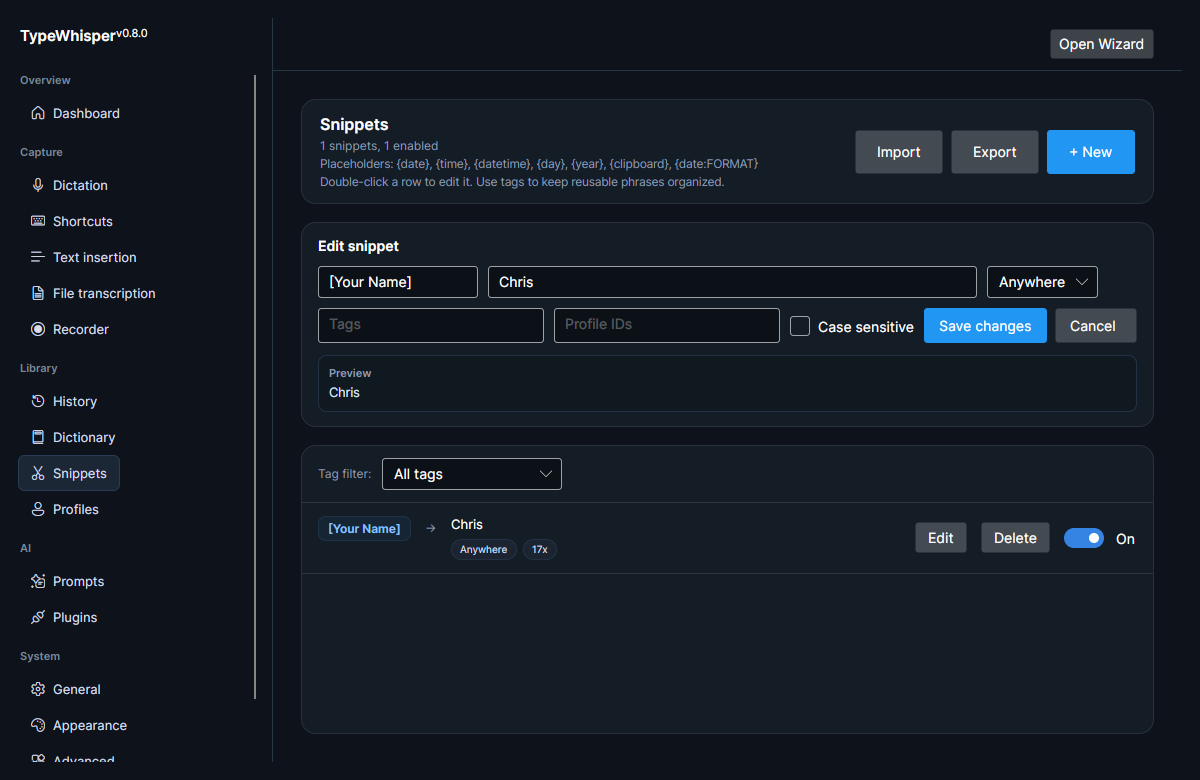Click Save changes
Screen dimensions: 1200x780
[x=985, y=326]
